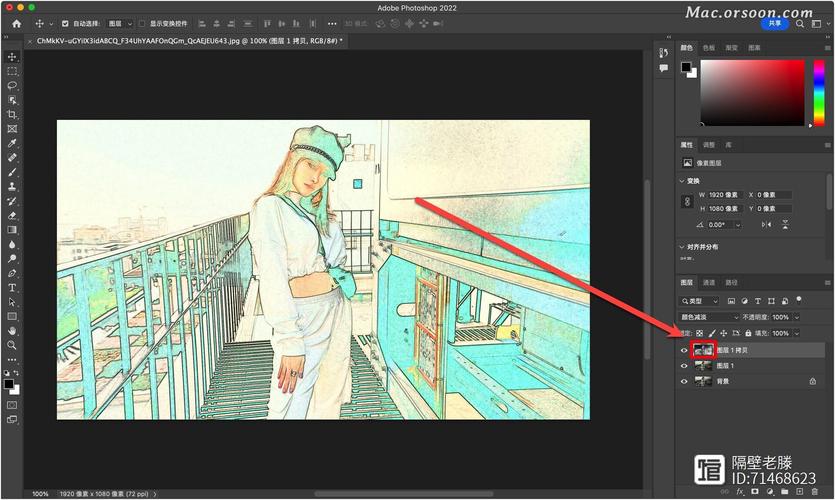This screenshot has height=500, width=835.
Task: Click the delete layer trash icon
Action: pyautogui.click(x=814, y=491)
